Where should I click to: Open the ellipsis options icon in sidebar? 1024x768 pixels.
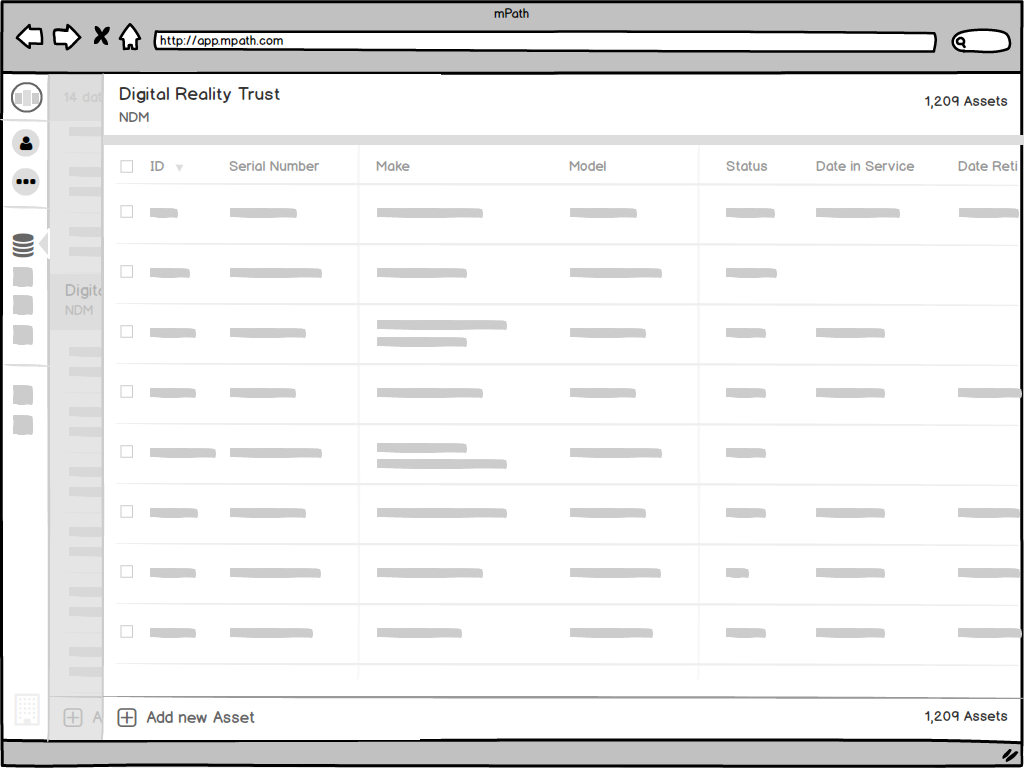[25, 181]
